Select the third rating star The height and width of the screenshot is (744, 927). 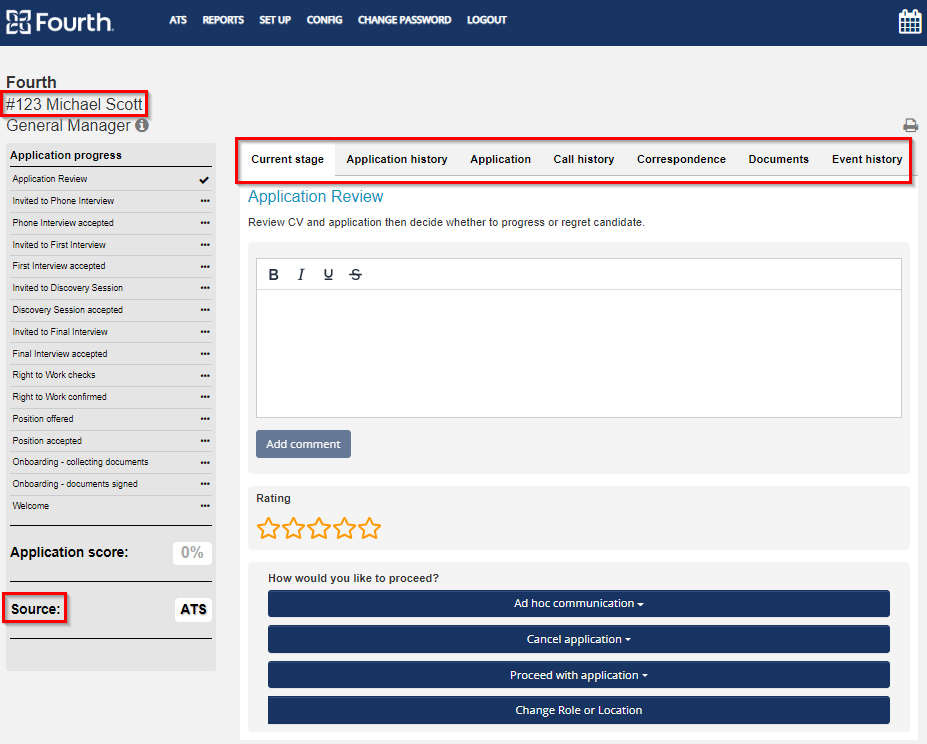point(319,529)
